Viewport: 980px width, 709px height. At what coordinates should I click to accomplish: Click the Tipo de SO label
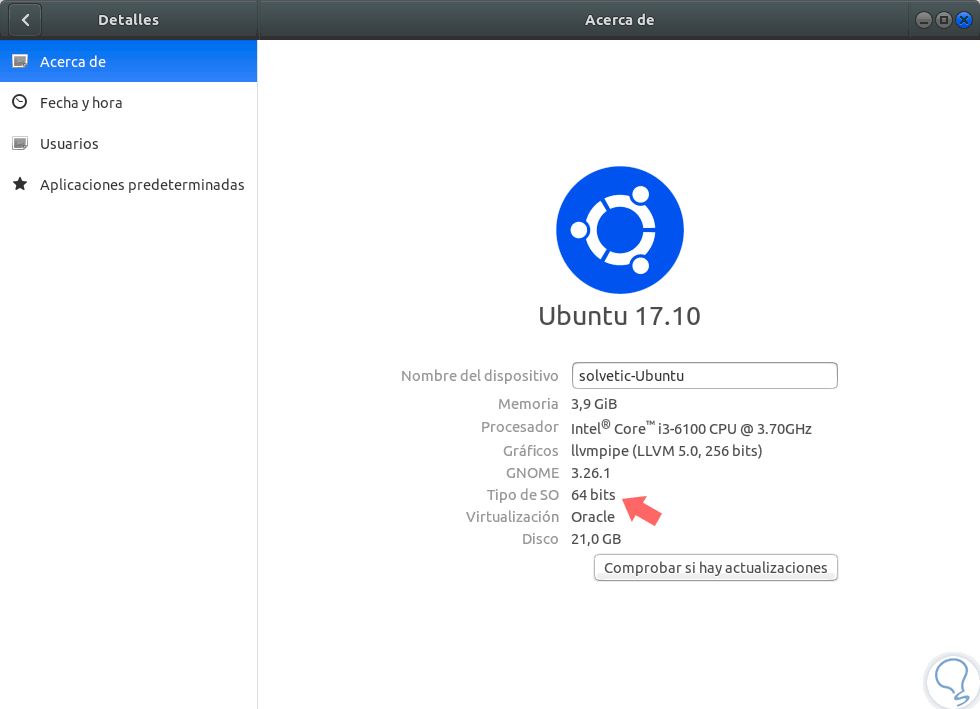522,495
